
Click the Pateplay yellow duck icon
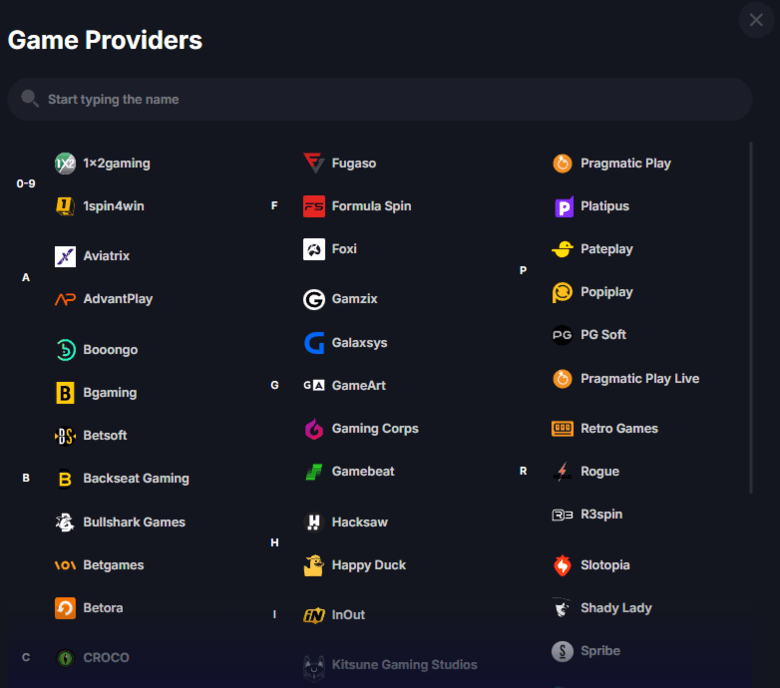pyautogui.click(x=563, y=249)
